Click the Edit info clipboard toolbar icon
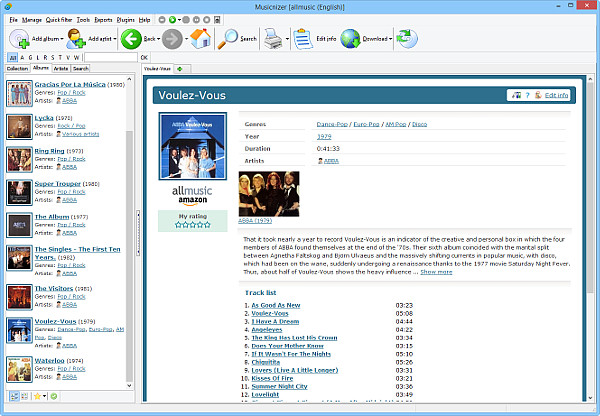This screenshot has height=416, width=600. coord(303,39)
